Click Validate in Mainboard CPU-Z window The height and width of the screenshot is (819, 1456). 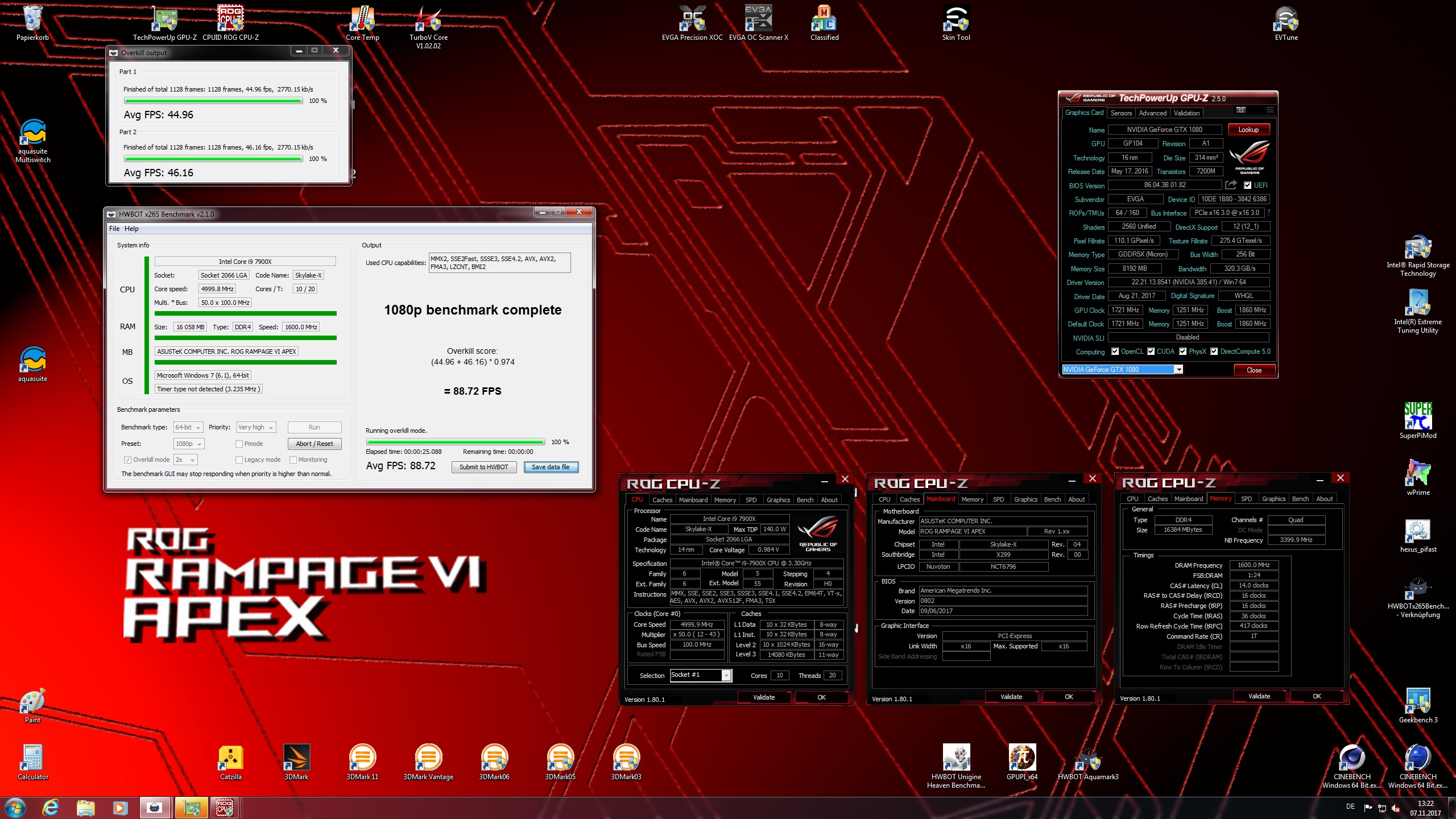pyautogui.click(x=1011, y=697)
